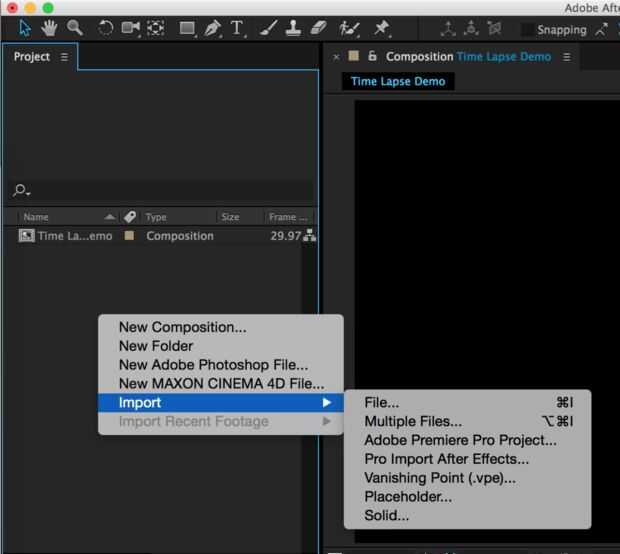This screenshot has width=620, height=554.
Task: Click Import File... in submenu
Action: point(468,403)
